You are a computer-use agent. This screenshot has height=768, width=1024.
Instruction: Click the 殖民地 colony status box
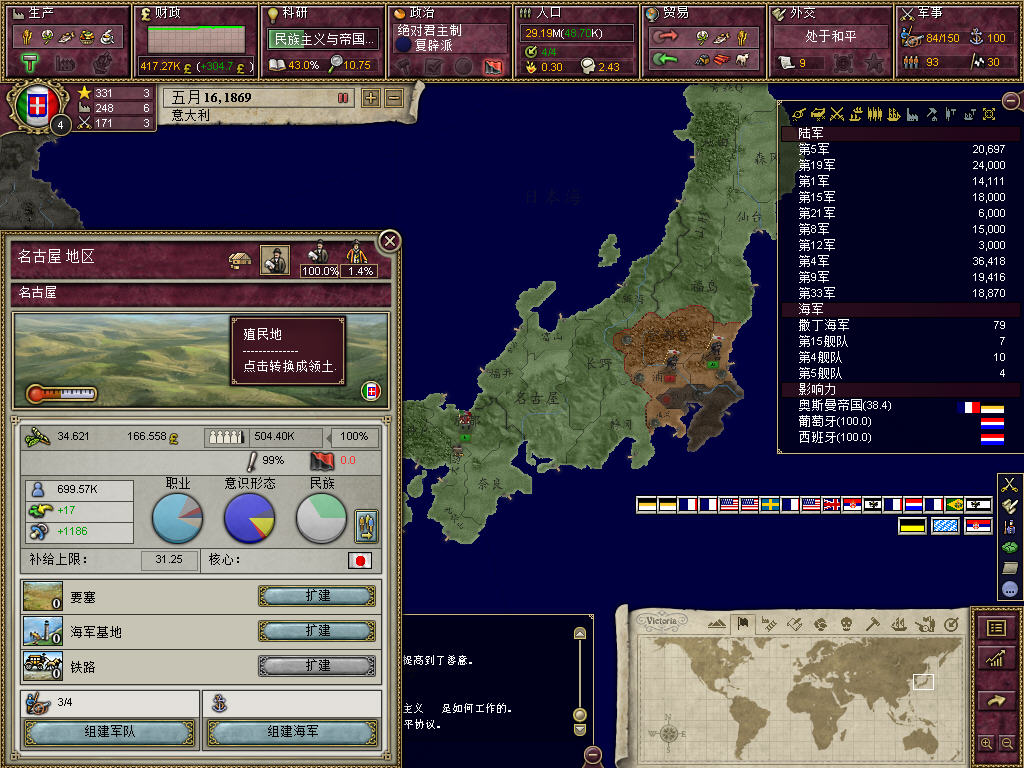pos(288,350)
